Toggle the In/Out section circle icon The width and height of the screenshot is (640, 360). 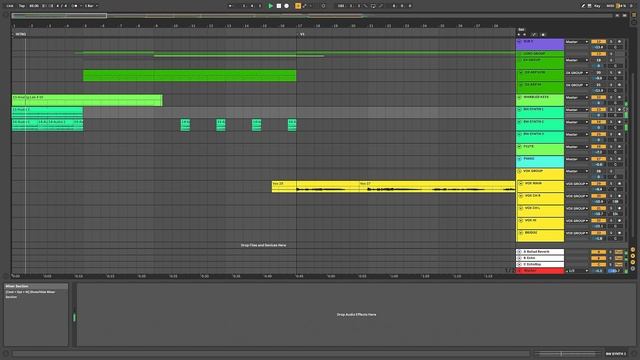[633, 249]
